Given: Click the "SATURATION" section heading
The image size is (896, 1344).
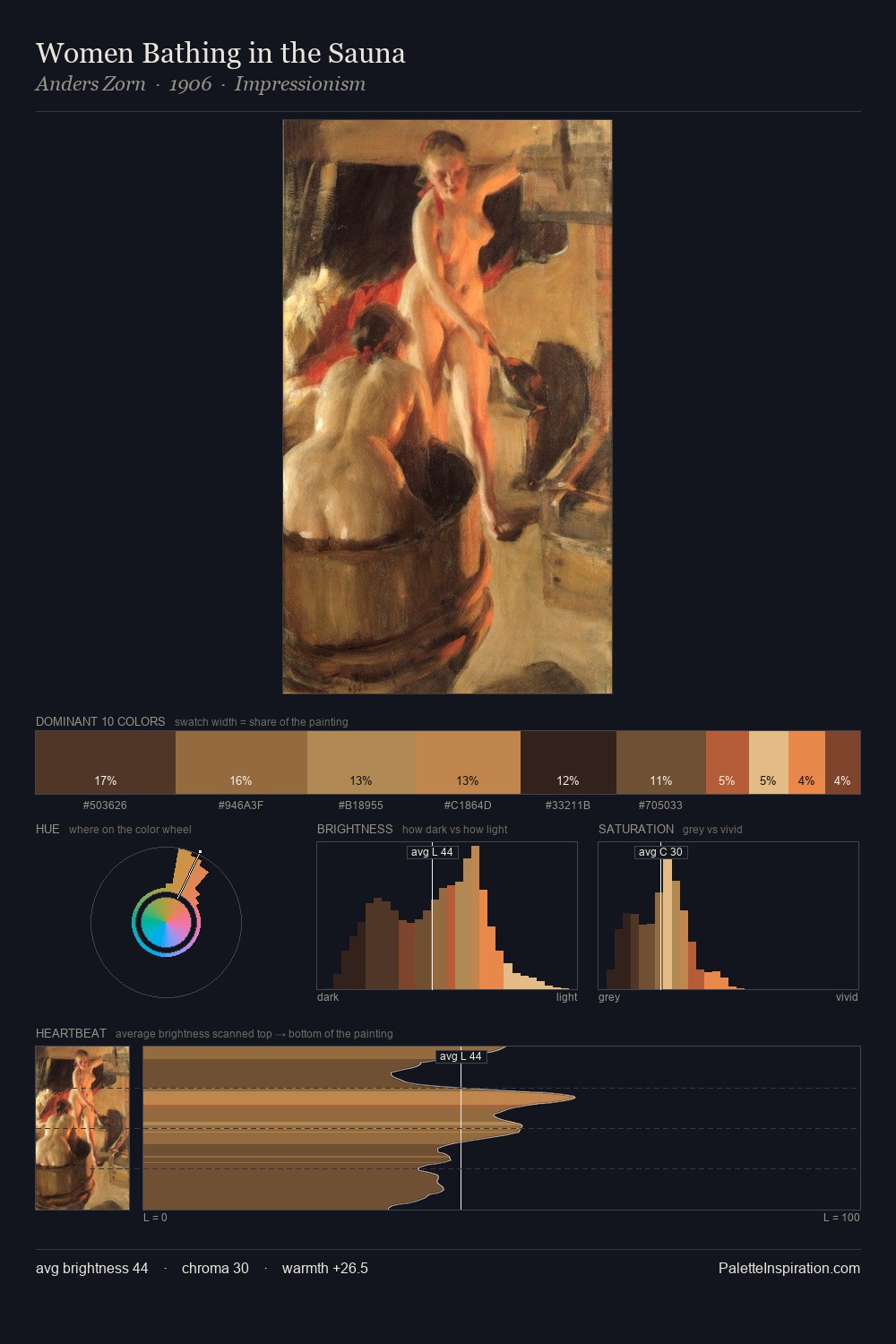Looking at the screenshot, I should click(x=636, y=829).
